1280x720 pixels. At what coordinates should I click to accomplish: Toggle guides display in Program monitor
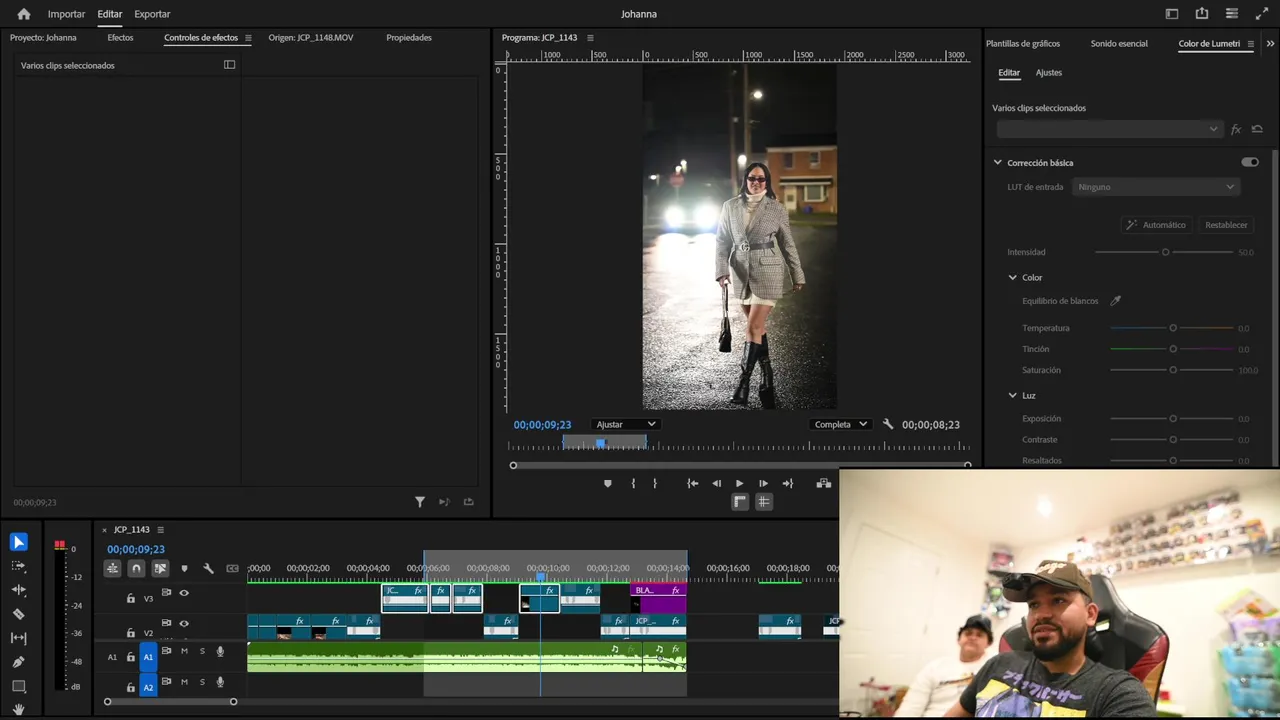coord(763,502)
